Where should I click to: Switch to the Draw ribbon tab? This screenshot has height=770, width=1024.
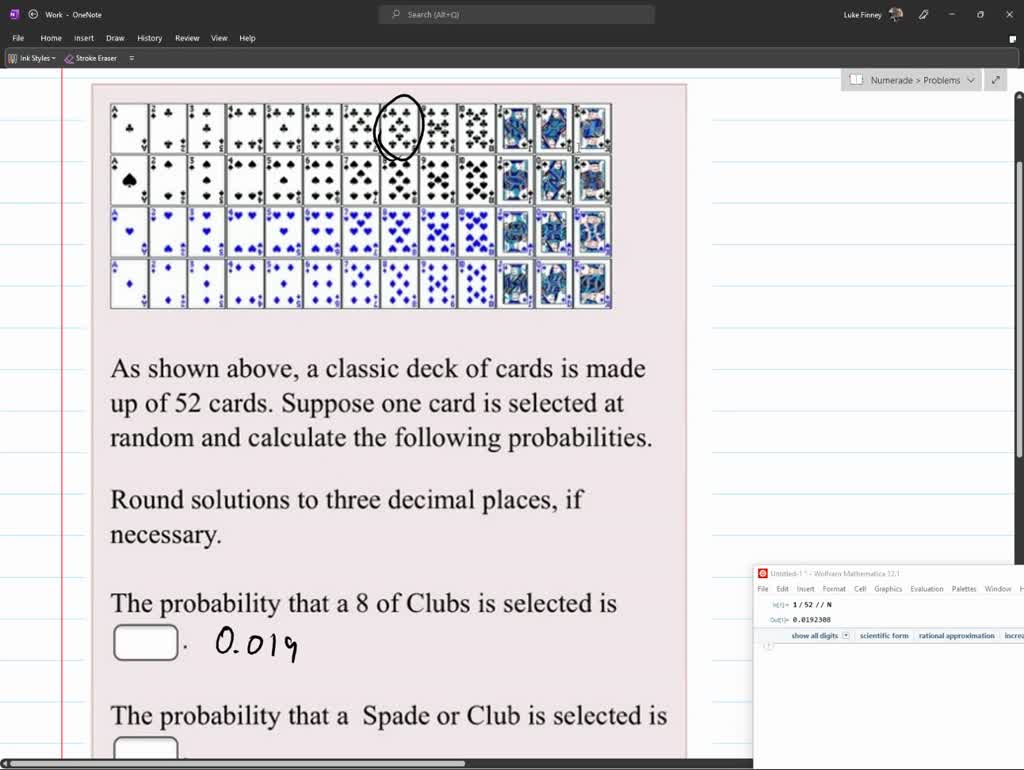coord(115,37)
